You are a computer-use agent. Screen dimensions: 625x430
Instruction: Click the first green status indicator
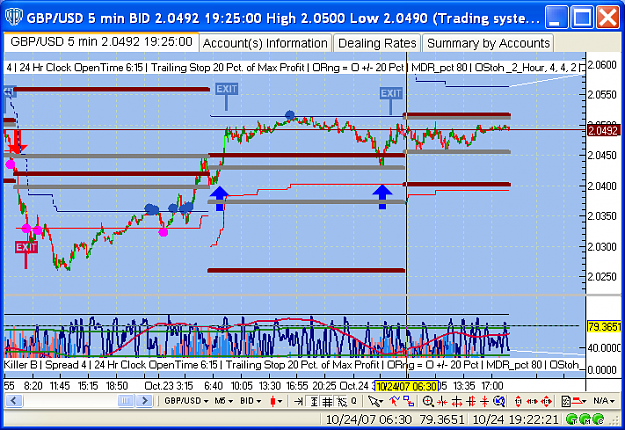pyautogui.click(x=572, y=419)
